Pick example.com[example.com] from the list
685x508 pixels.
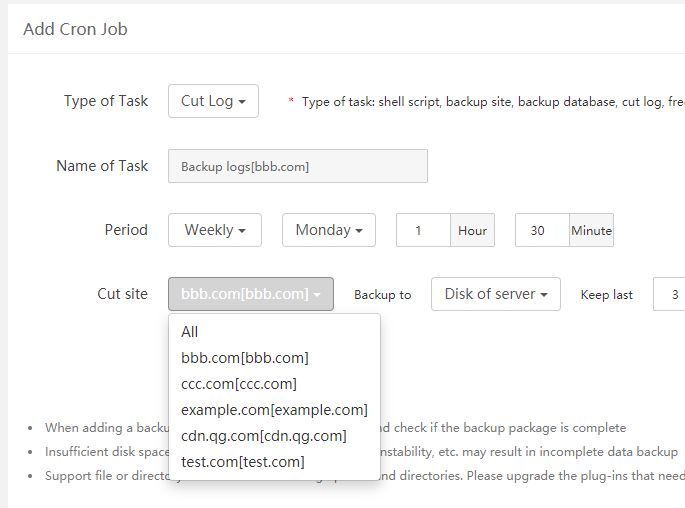tap(274, 410)
